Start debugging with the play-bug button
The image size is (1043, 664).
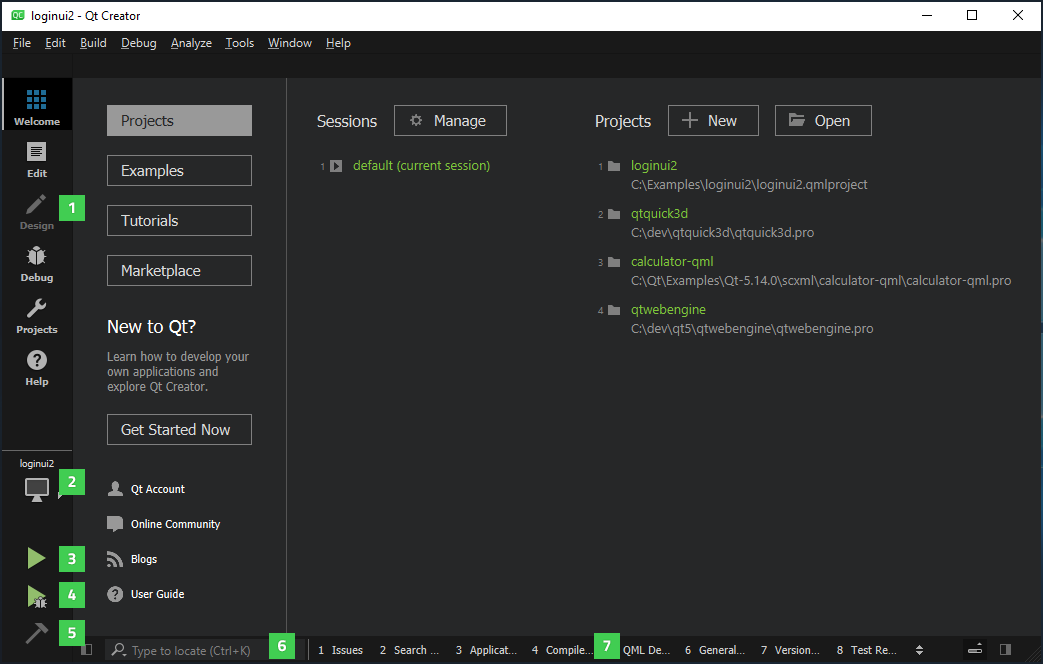(37, 596)
